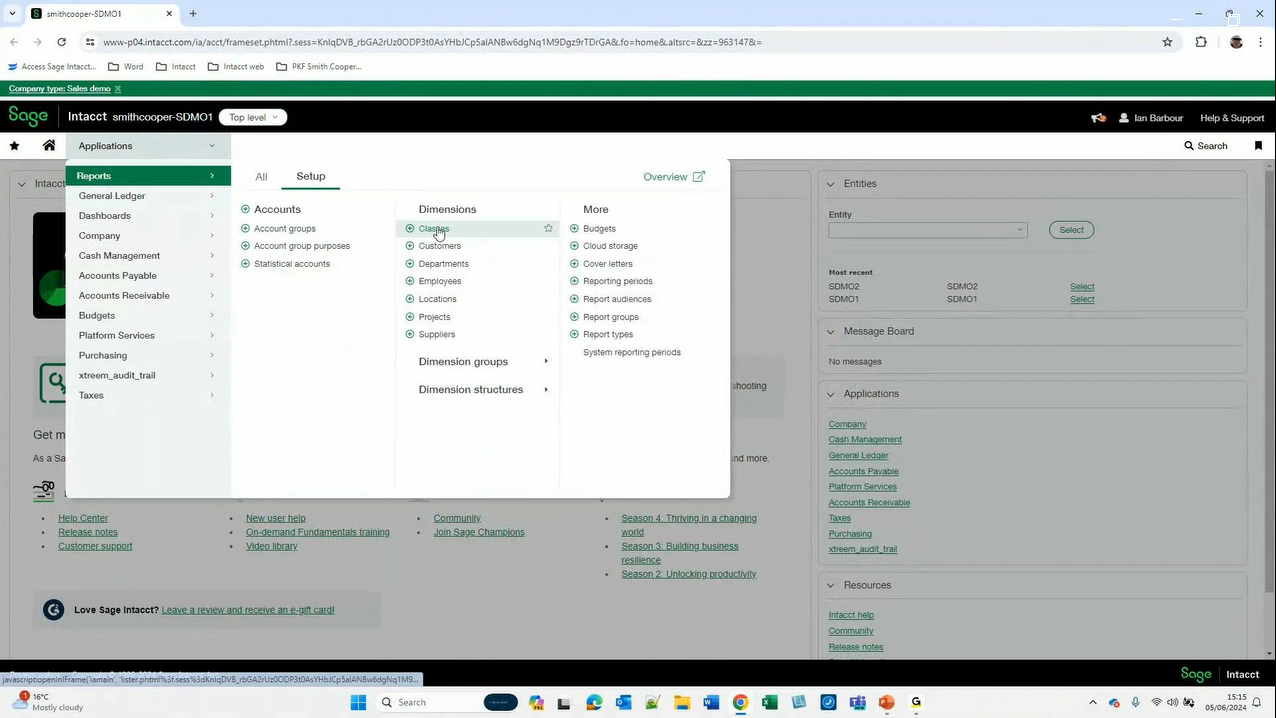The height and width of the screenshot is (718, 1276).
Task: Open the Ian Barbour user menu
Action: [x=1151, y=118]
